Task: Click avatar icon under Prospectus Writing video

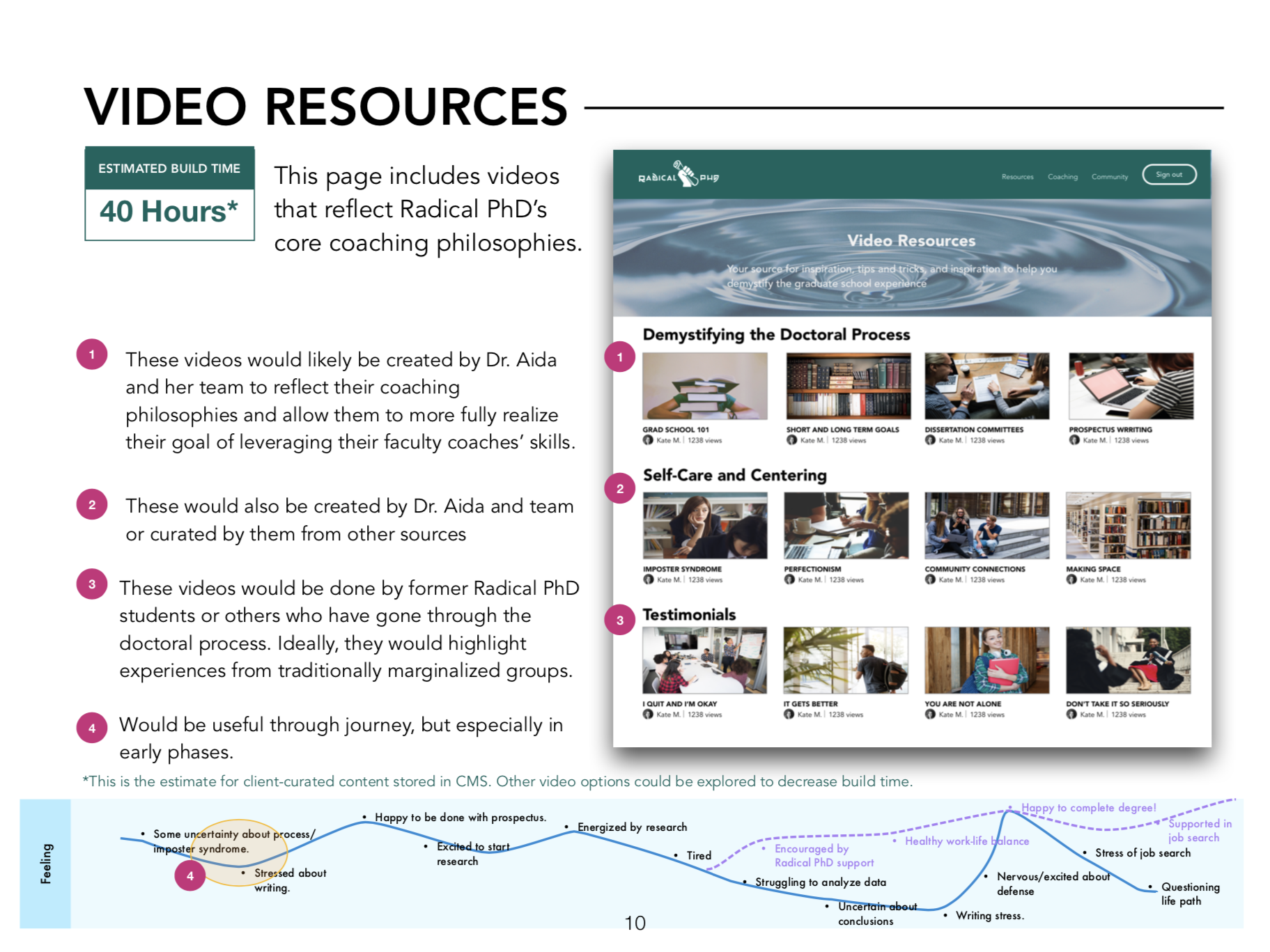Action: tap(1074, 440)
